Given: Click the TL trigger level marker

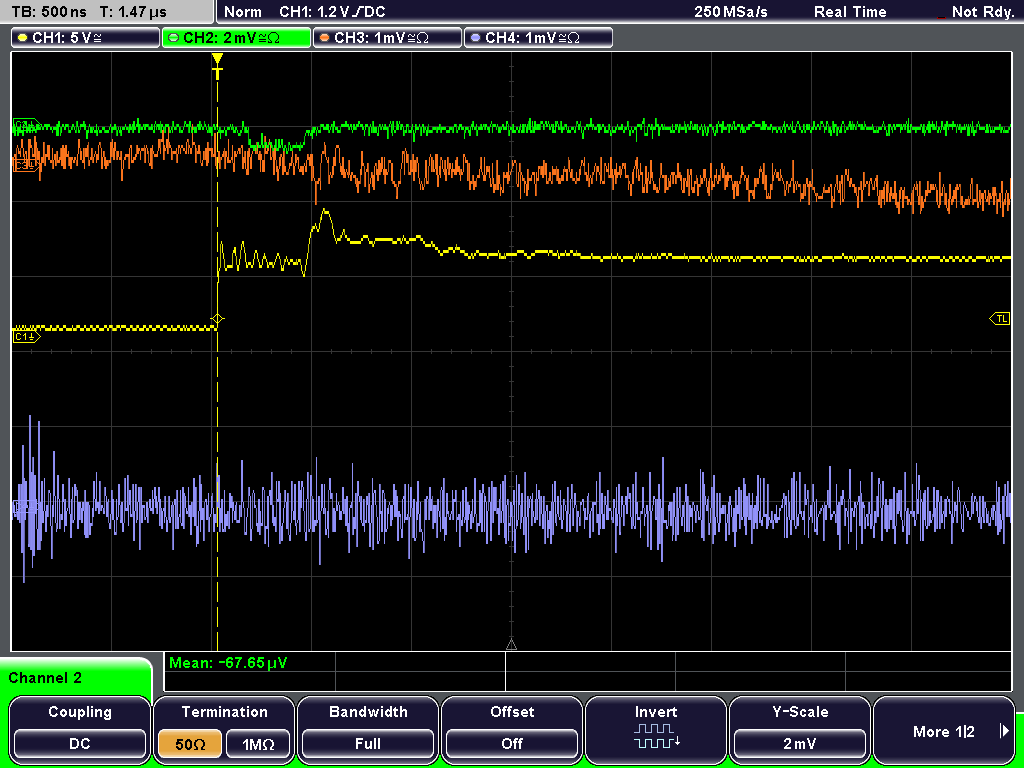Looking at the screenshot, I should [x=1000, y=319].
